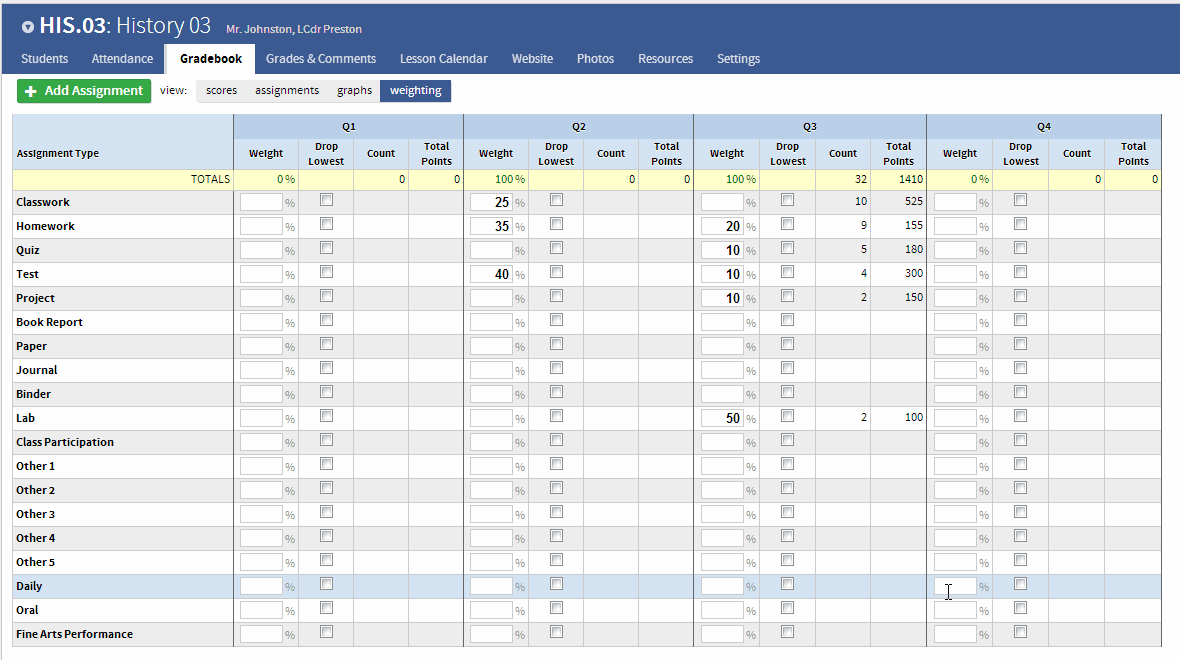
Task: Click the Q2 Classwork weight field showing 25
Action: click(x=496, y=201)
